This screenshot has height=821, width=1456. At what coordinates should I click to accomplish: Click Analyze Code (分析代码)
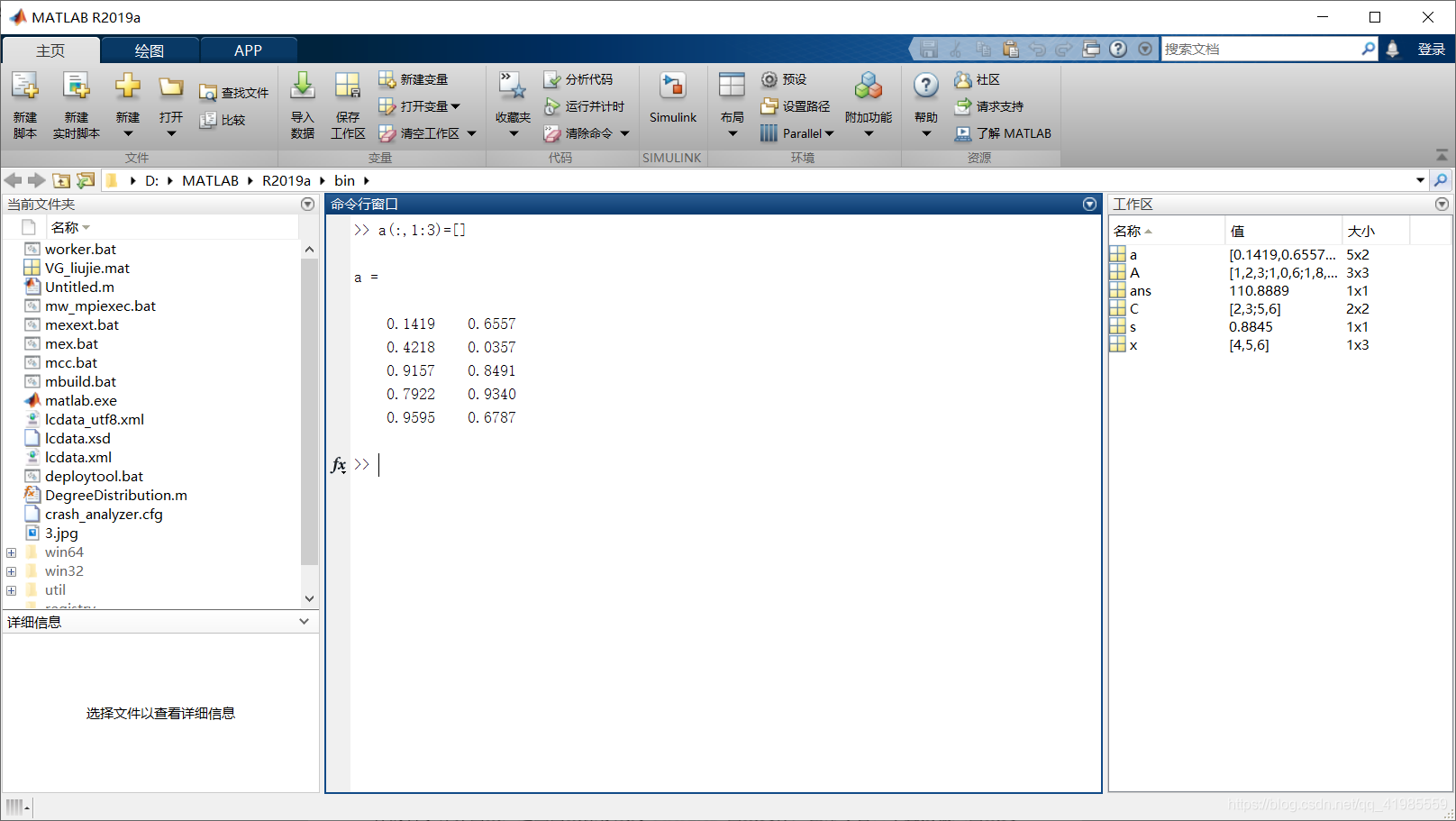[578, 79]
